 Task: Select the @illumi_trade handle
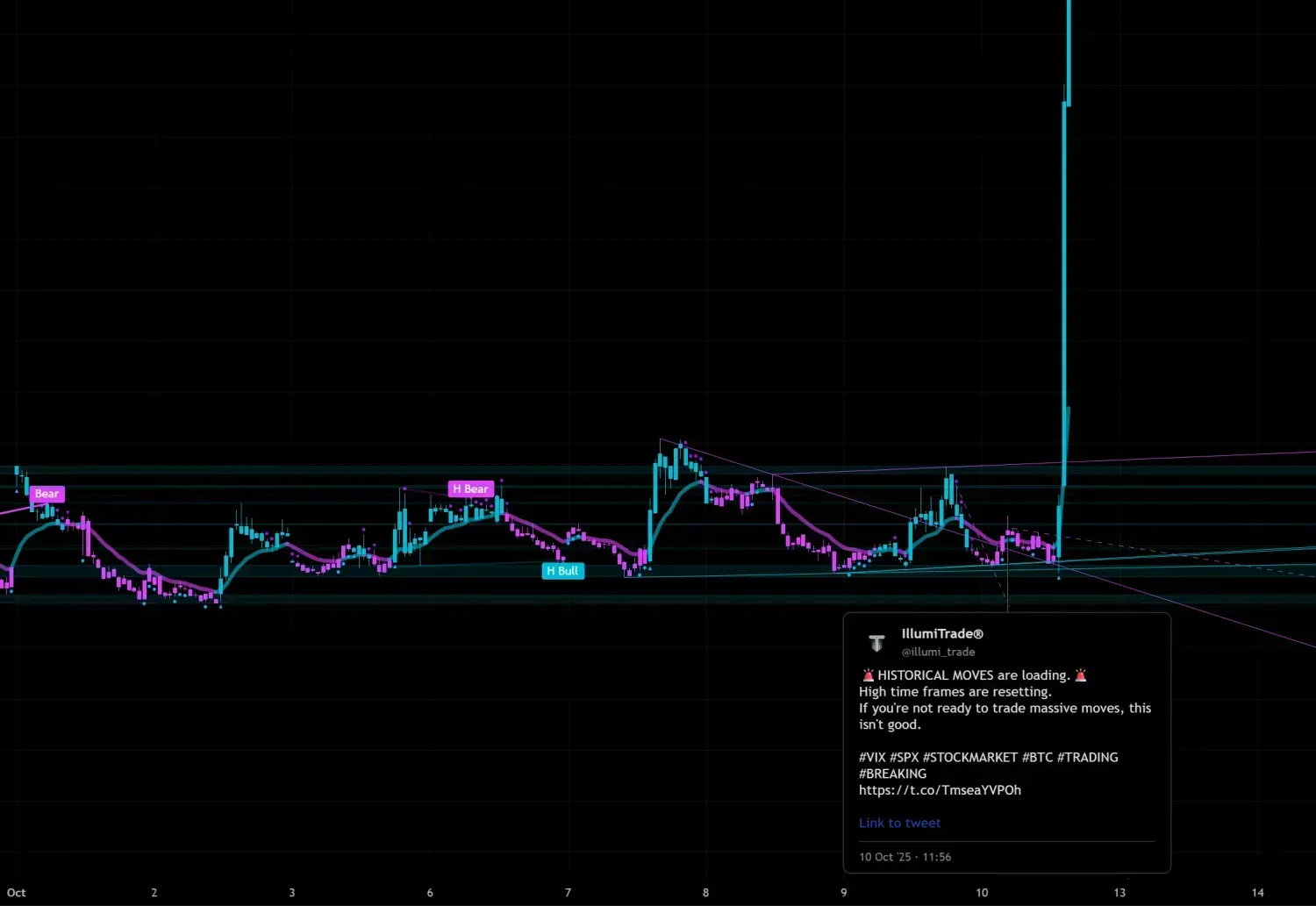938,652
